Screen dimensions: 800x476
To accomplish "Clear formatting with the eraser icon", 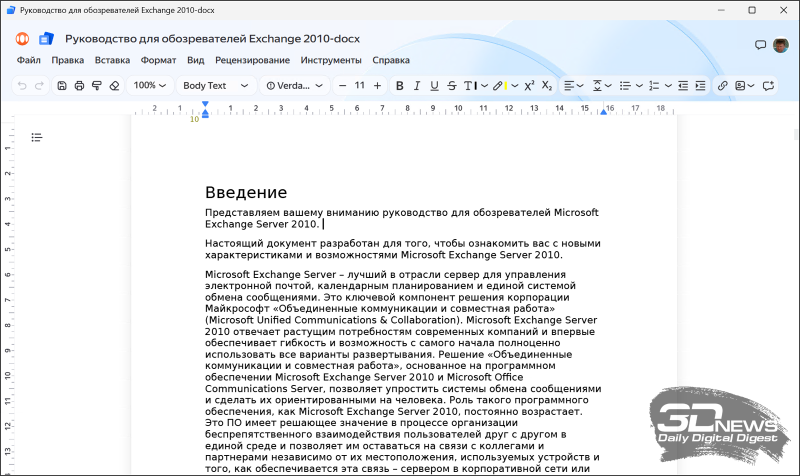I will 114,86.
